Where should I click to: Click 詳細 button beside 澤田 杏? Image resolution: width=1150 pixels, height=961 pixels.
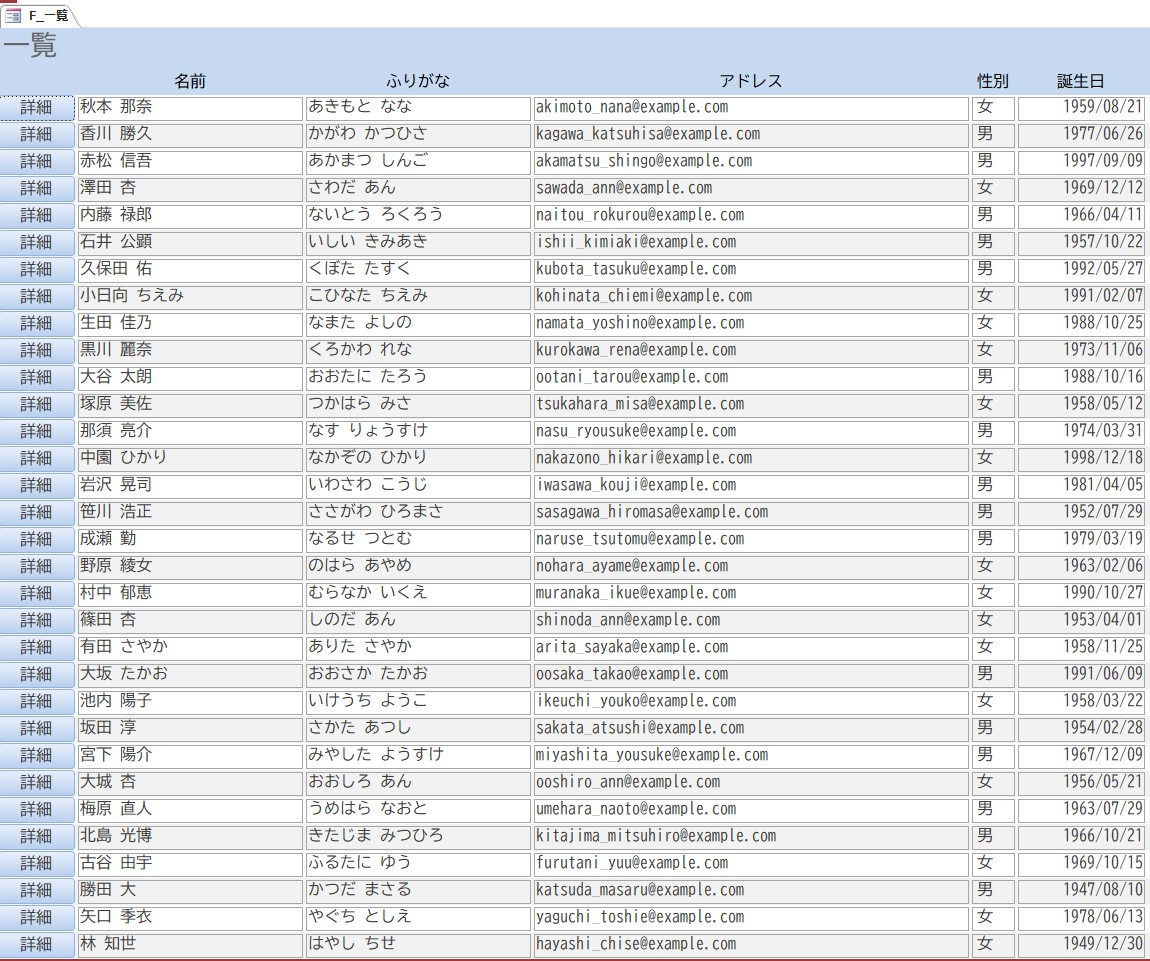tap(37, 189)
